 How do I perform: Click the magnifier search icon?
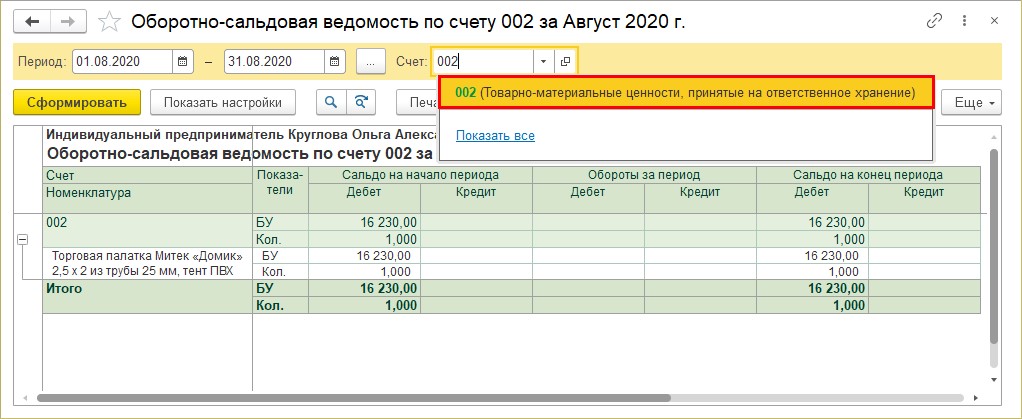(x=331, y=102)
